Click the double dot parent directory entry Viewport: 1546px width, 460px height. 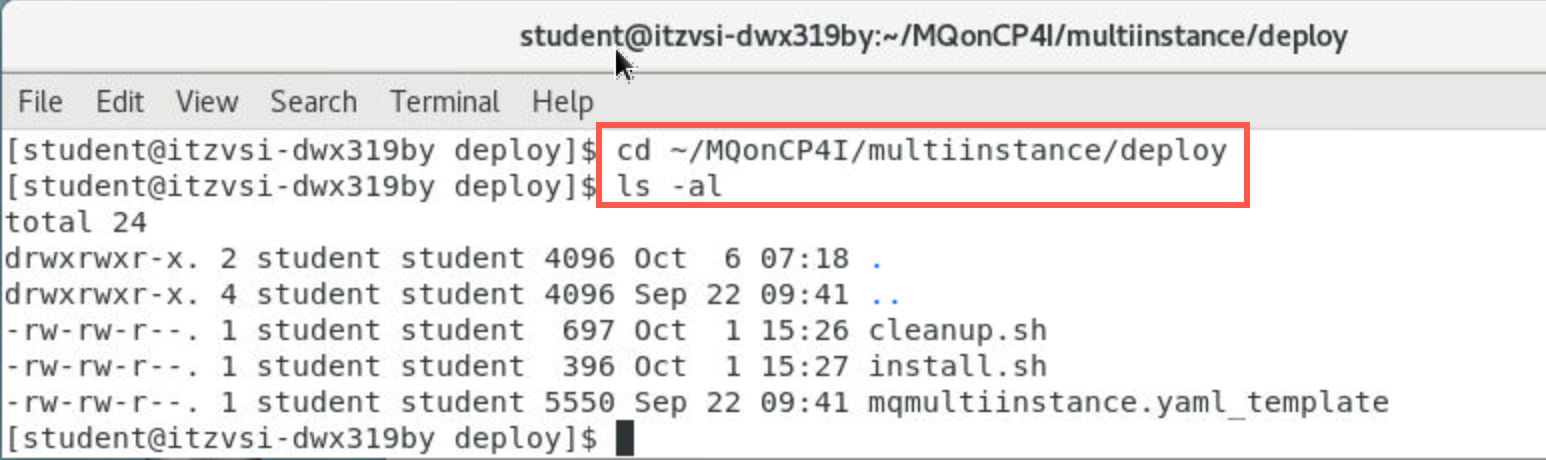(886, 297)
